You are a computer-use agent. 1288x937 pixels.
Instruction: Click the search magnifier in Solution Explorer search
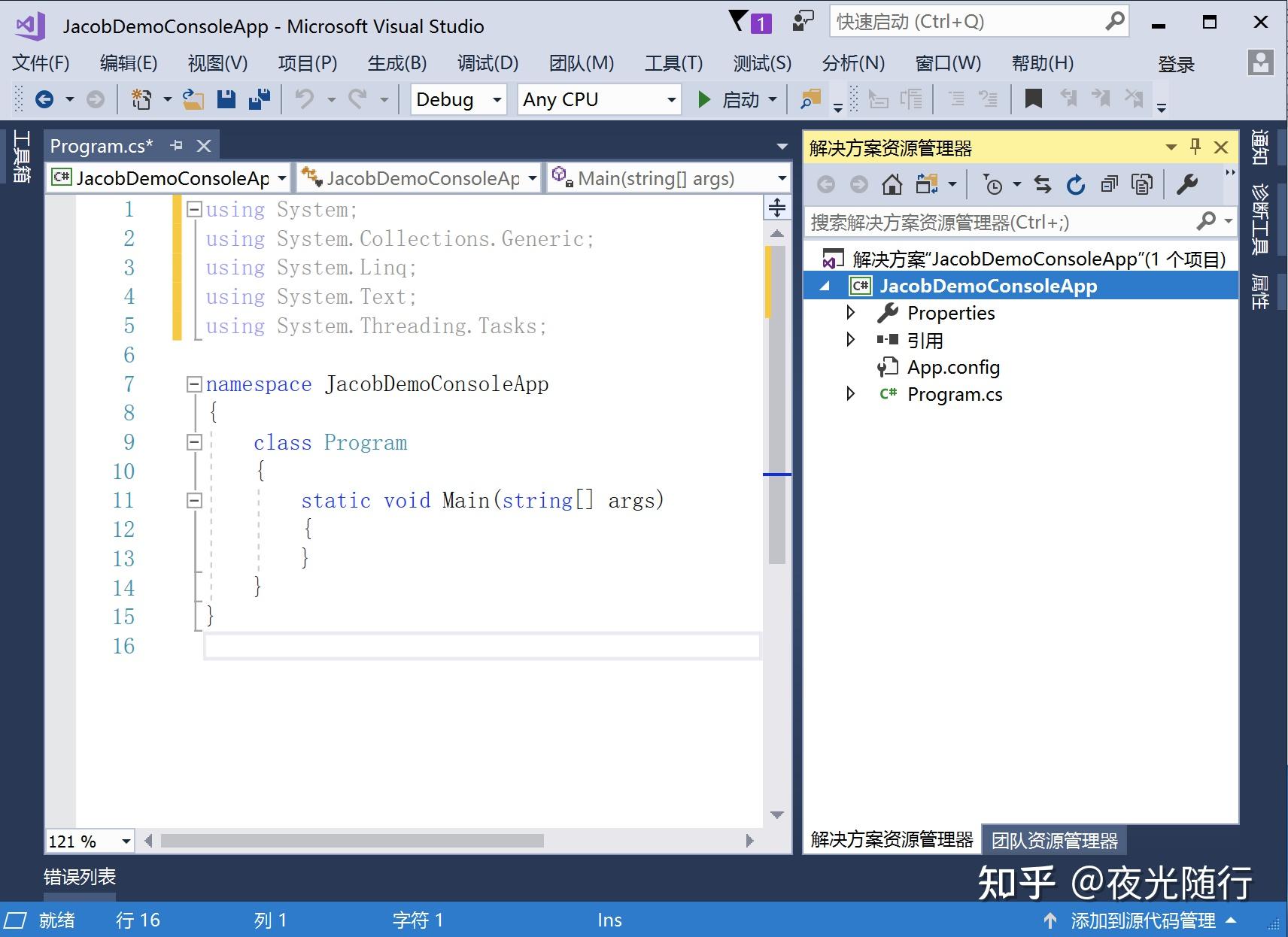tap(1206, 221)
